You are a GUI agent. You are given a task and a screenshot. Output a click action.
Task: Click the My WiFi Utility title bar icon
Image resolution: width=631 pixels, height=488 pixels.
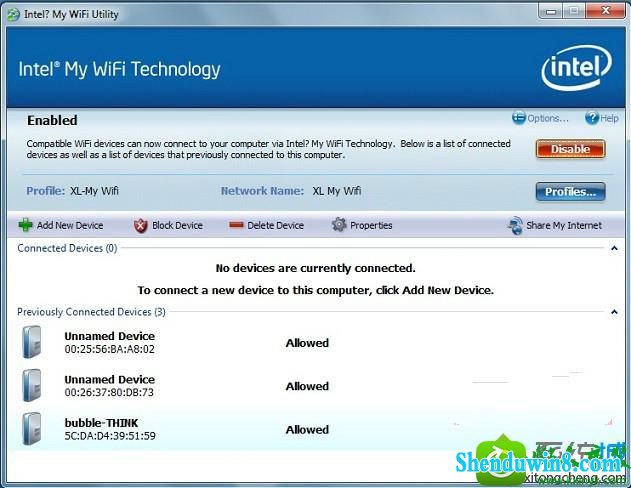[x=13, y=15]
